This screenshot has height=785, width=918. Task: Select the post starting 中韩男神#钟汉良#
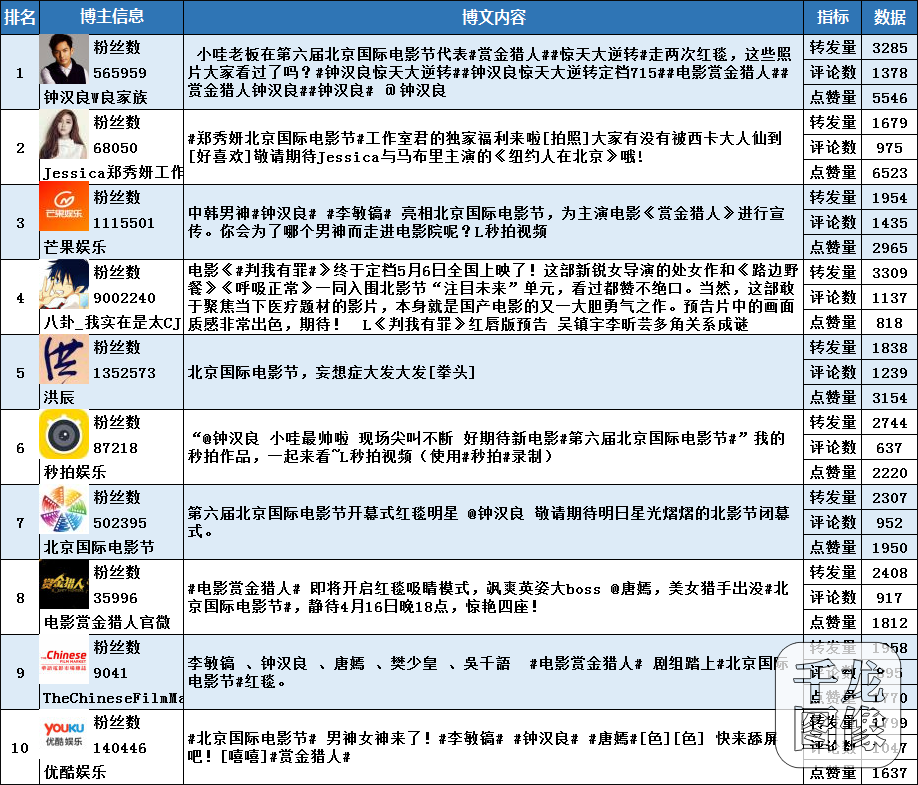(x=486, y=222)
